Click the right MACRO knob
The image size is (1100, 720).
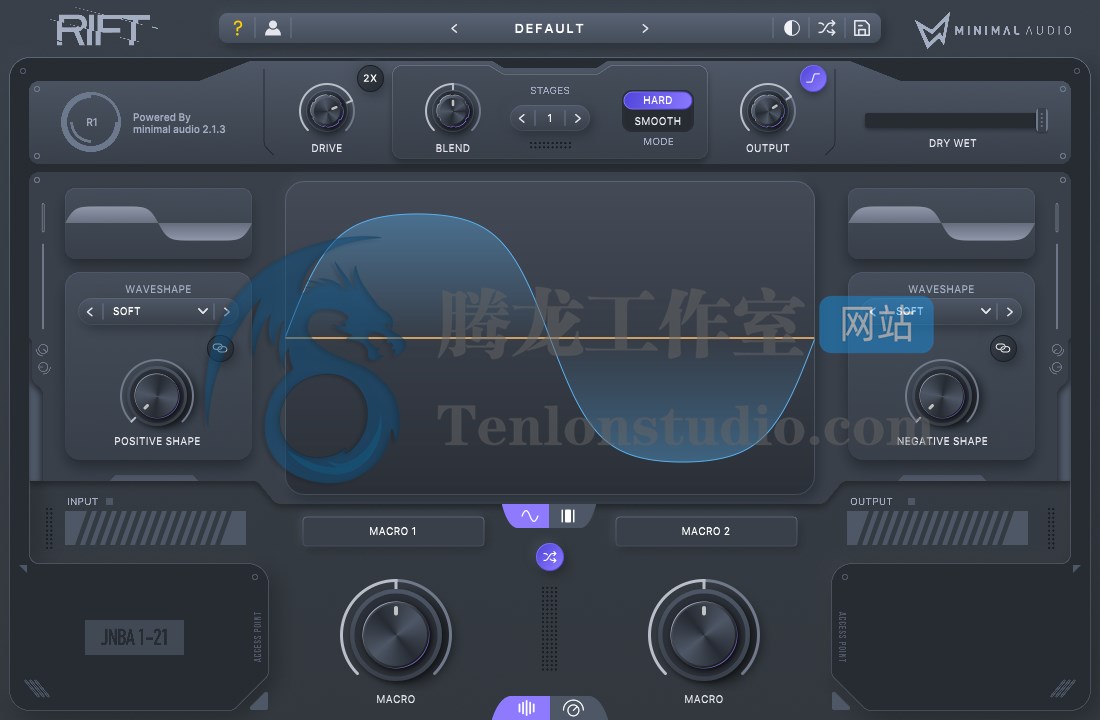(704, 634)
